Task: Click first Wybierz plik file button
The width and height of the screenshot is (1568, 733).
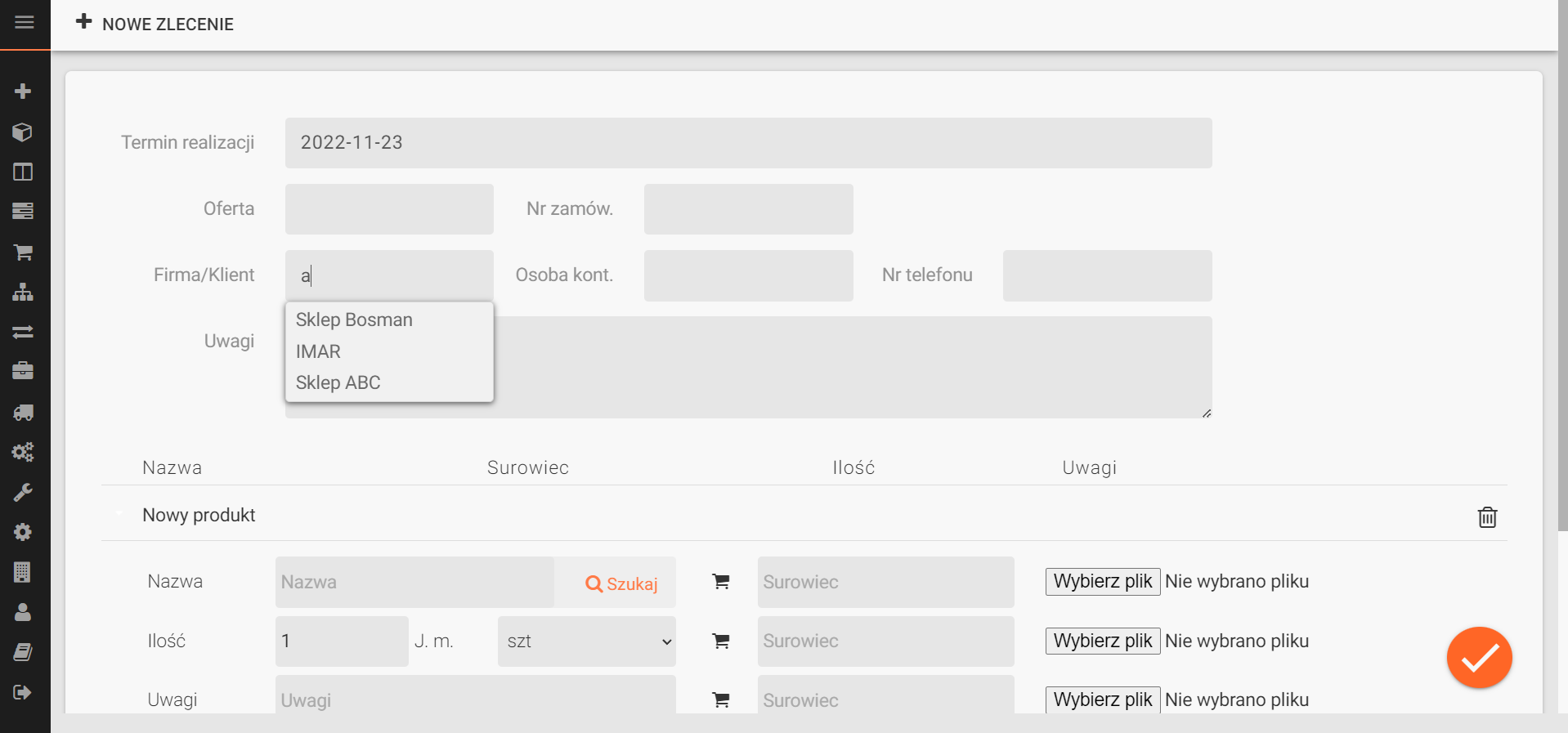Action: pos(1102,582)
